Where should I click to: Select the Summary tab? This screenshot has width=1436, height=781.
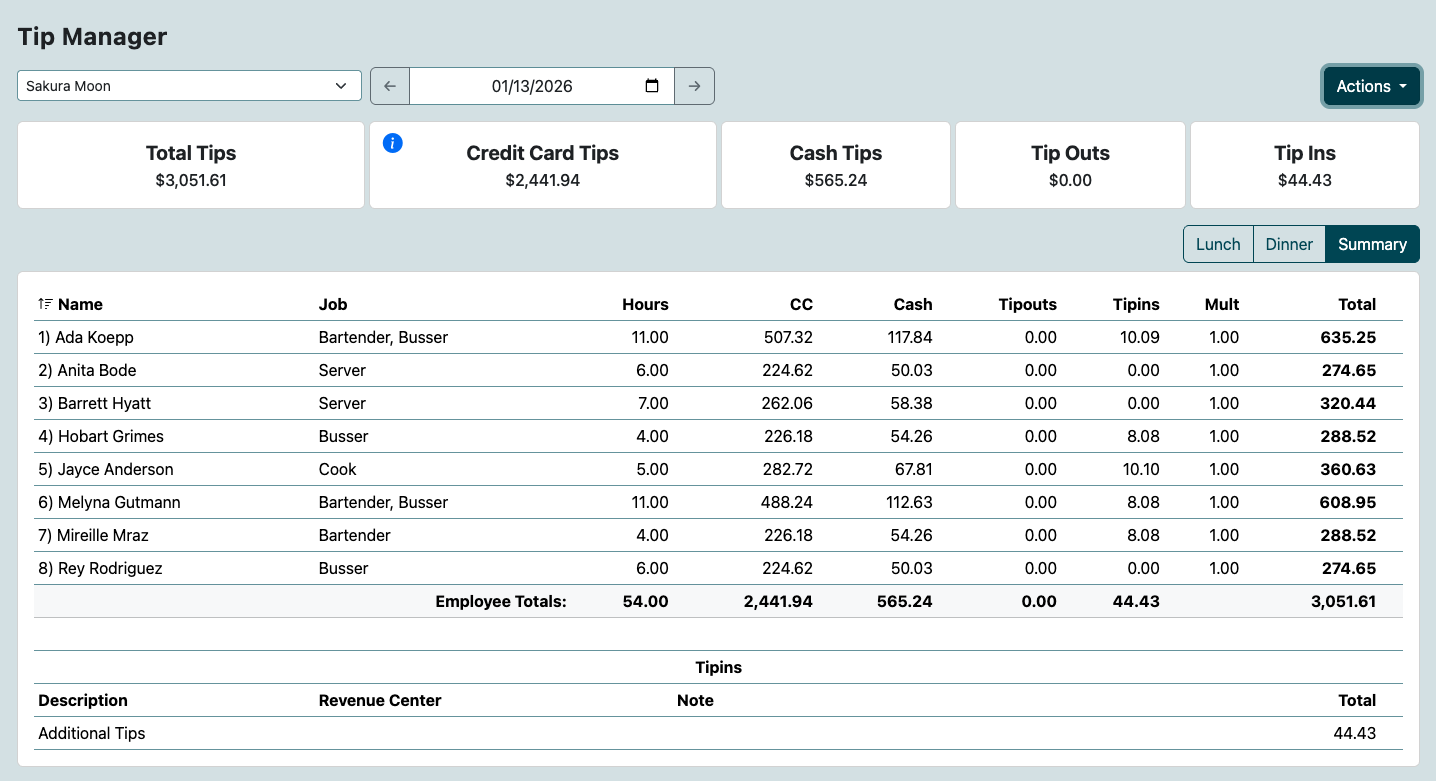1371,244
